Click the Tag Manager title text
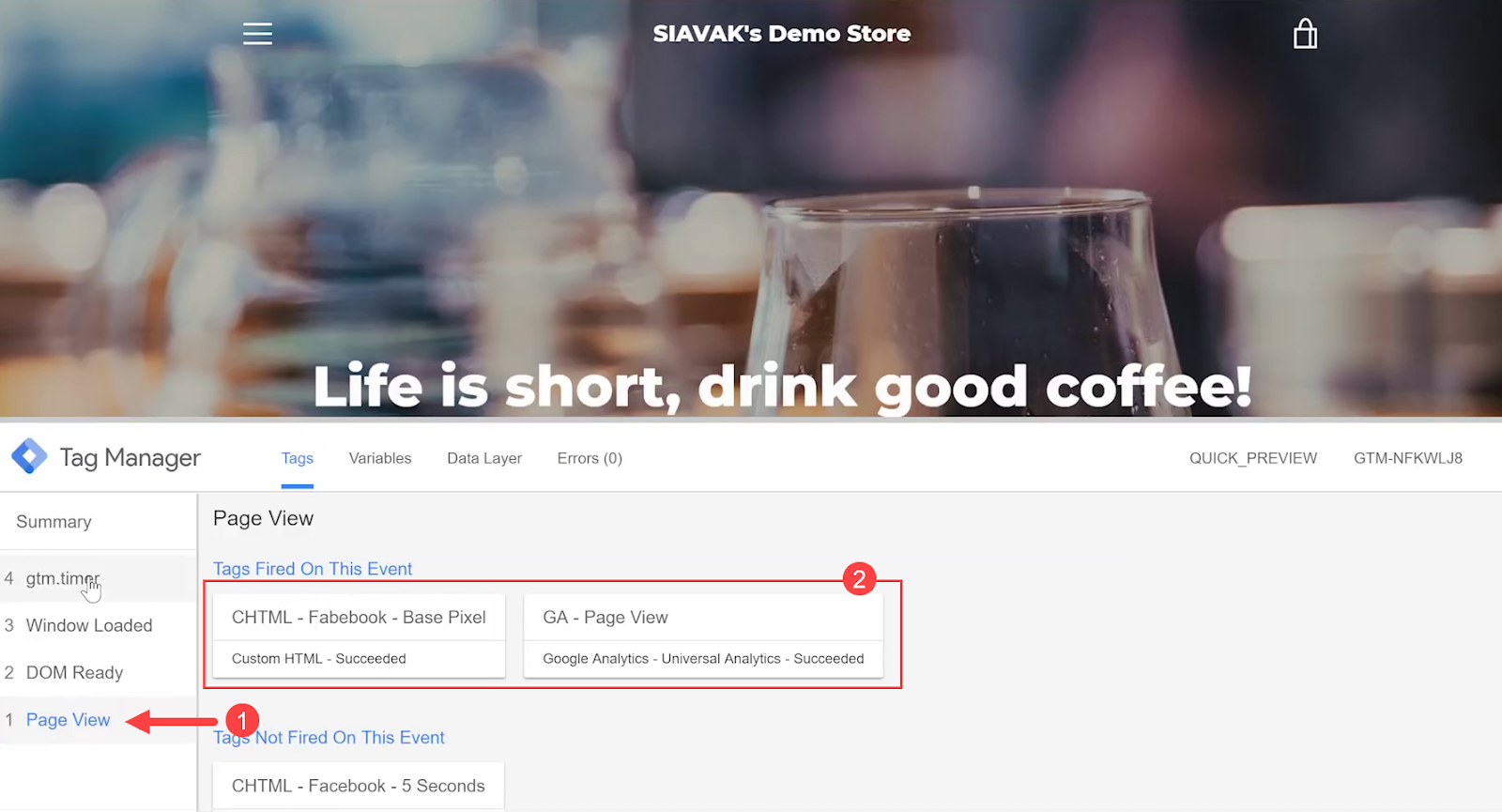 [x=130, y=457]
